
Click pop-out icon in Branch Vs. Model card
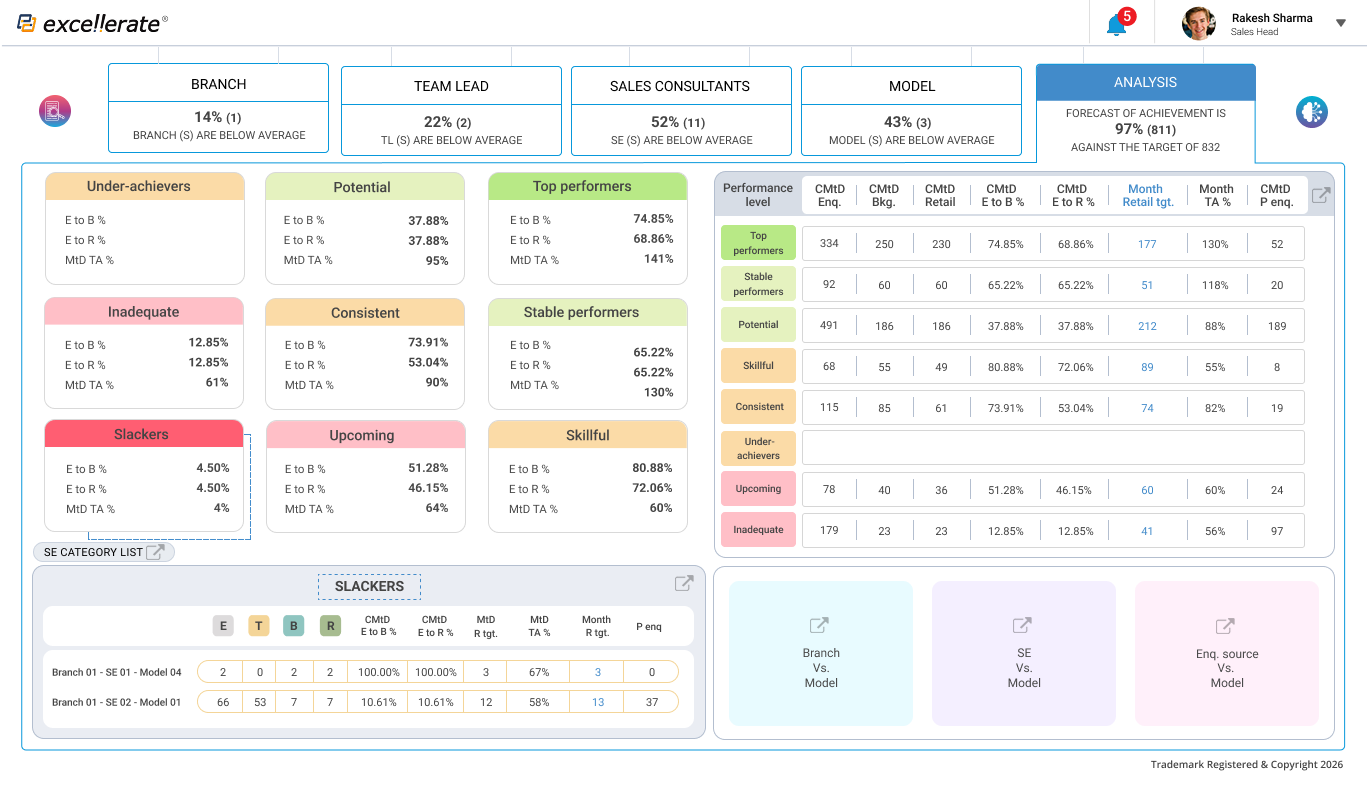819,626
